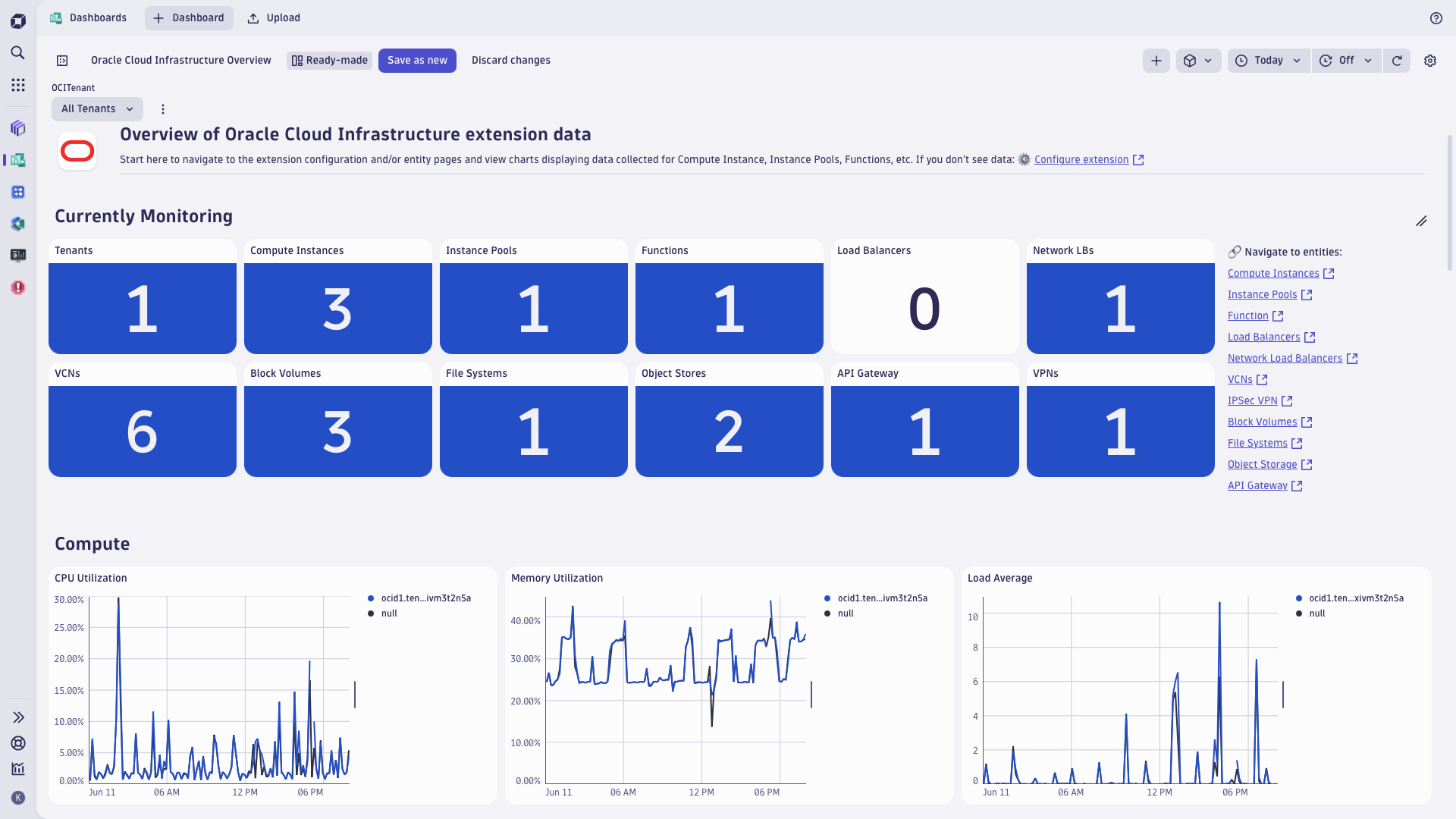
Task: Open the three-dot variables menu
Action: click(x=163, y=109)
